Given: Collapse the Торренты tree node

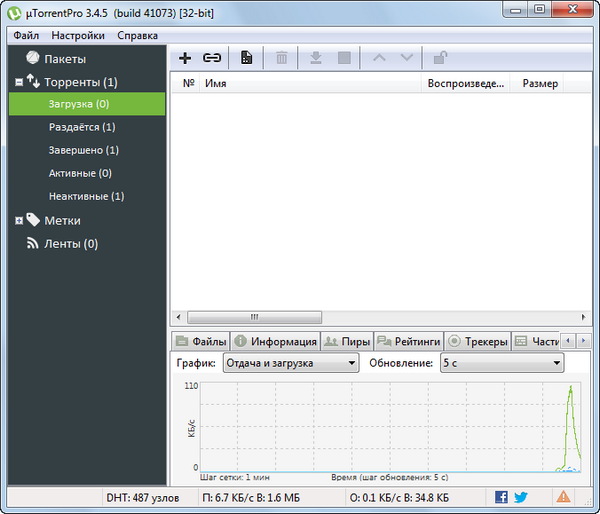Looking at the screenshot, I should pyautogui.click(x=19, y=82).
